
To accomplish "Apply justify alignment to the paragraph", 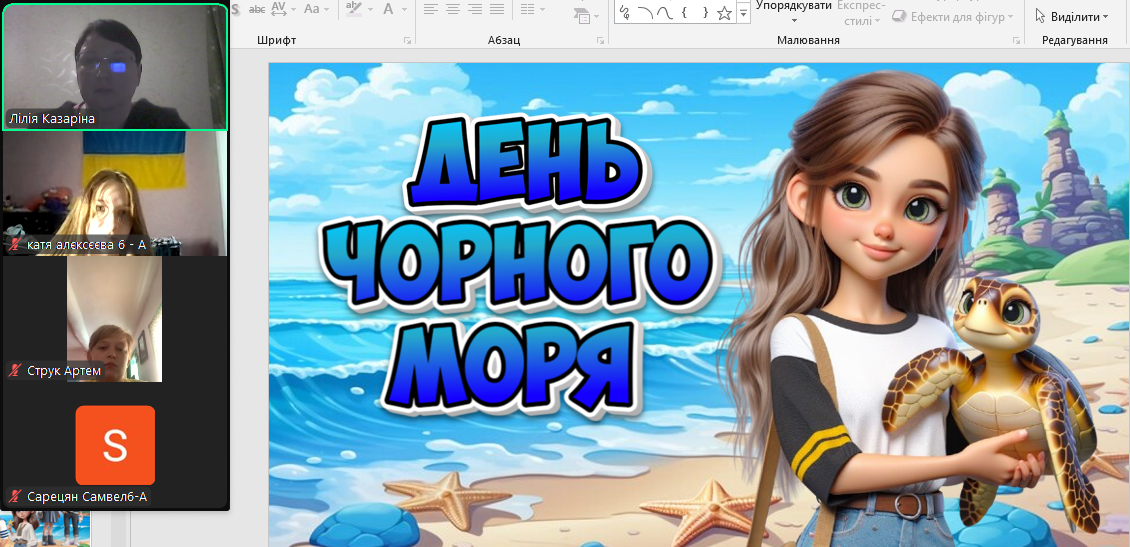I will tap(499, 9).
